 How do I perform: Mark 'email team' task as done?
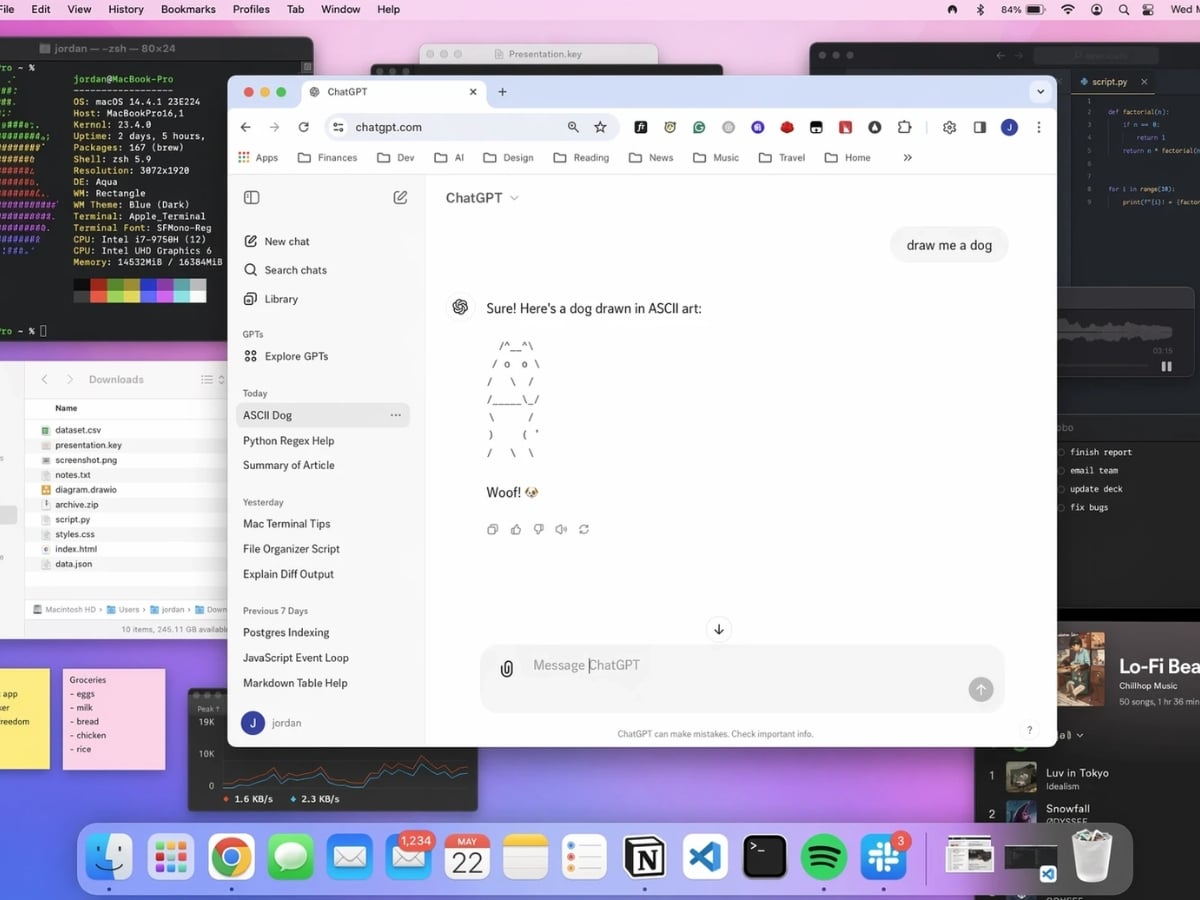coord(1061,470)
